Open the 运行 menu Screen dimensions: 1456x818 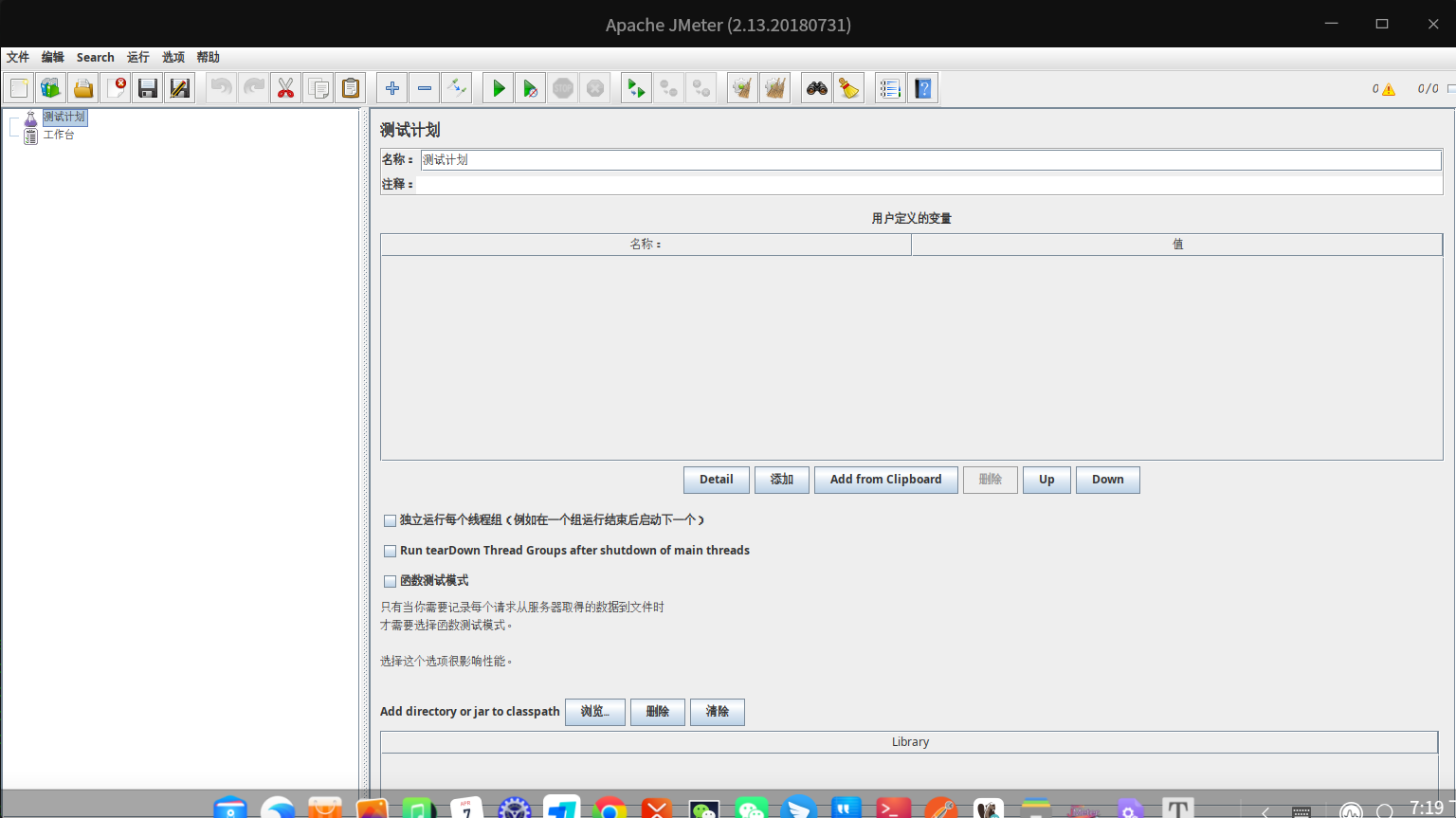point(138,57)
